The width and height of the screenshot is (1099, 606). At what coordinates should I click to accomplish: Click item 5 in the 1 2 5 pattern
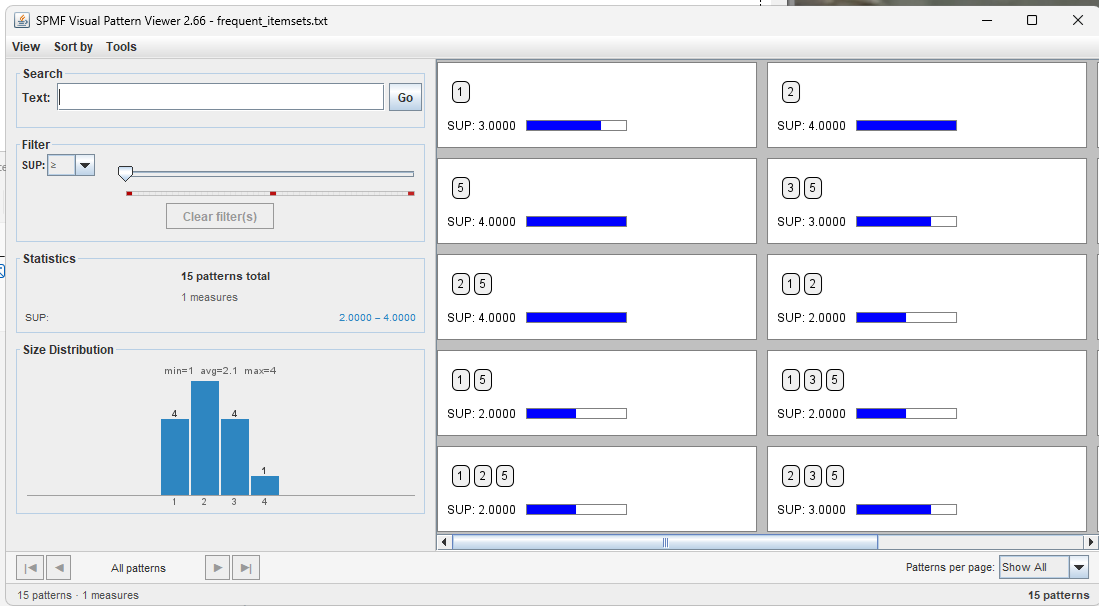[x=504, y=476]
